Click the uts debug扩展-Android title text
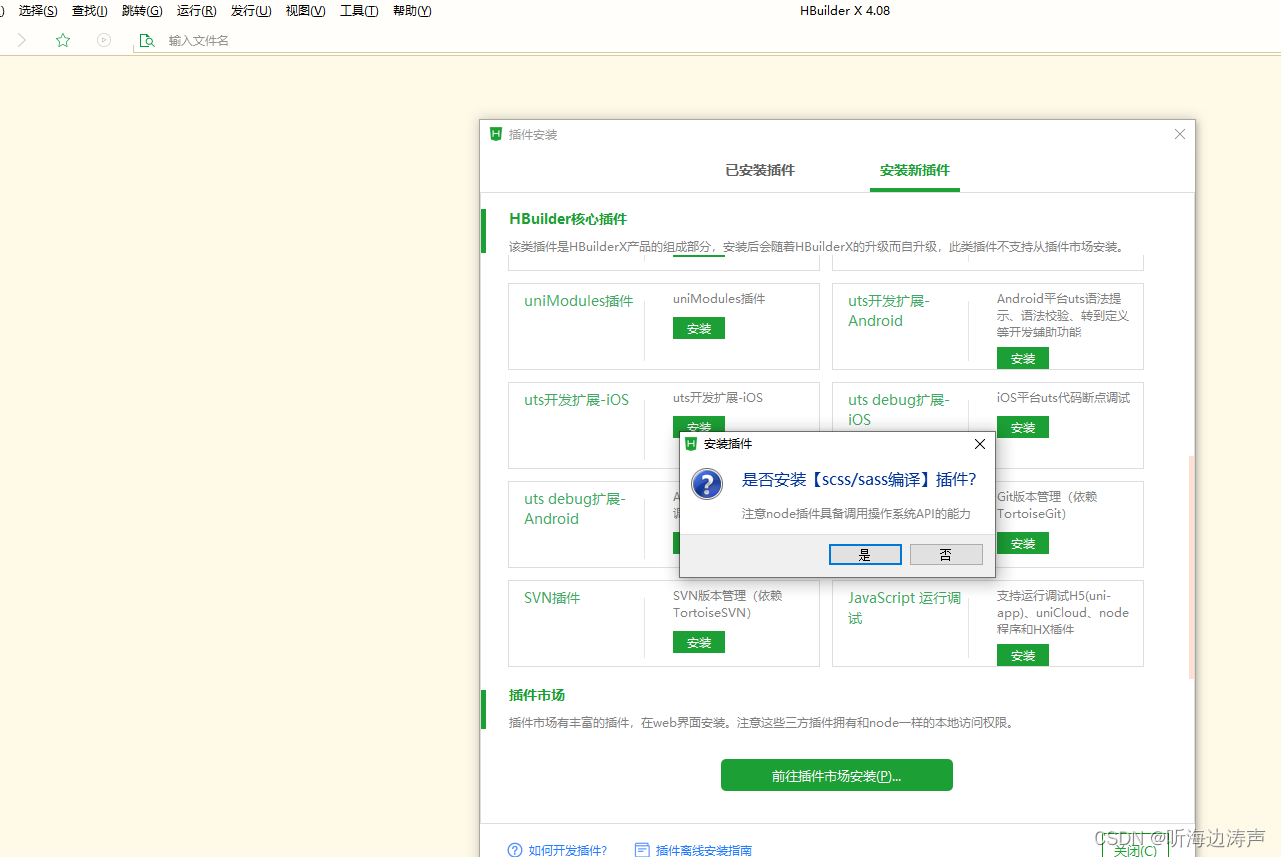Screen dimensions: 1281x857 pos(575,509)
